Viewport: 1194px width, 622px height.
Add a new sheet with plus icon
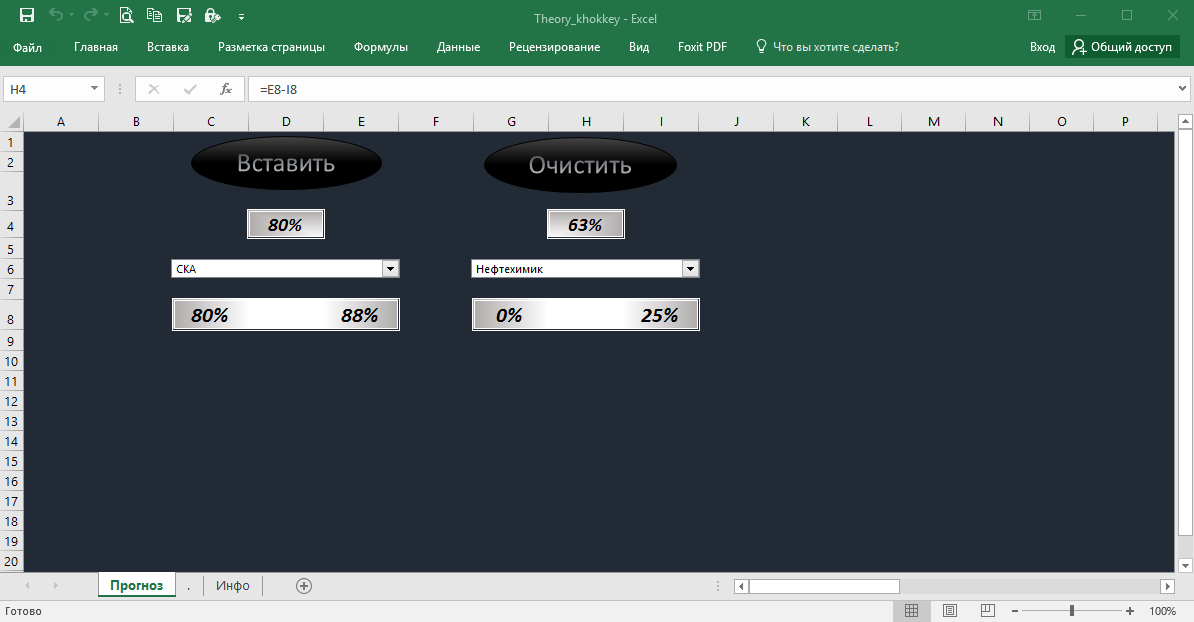tap(304, 586)
